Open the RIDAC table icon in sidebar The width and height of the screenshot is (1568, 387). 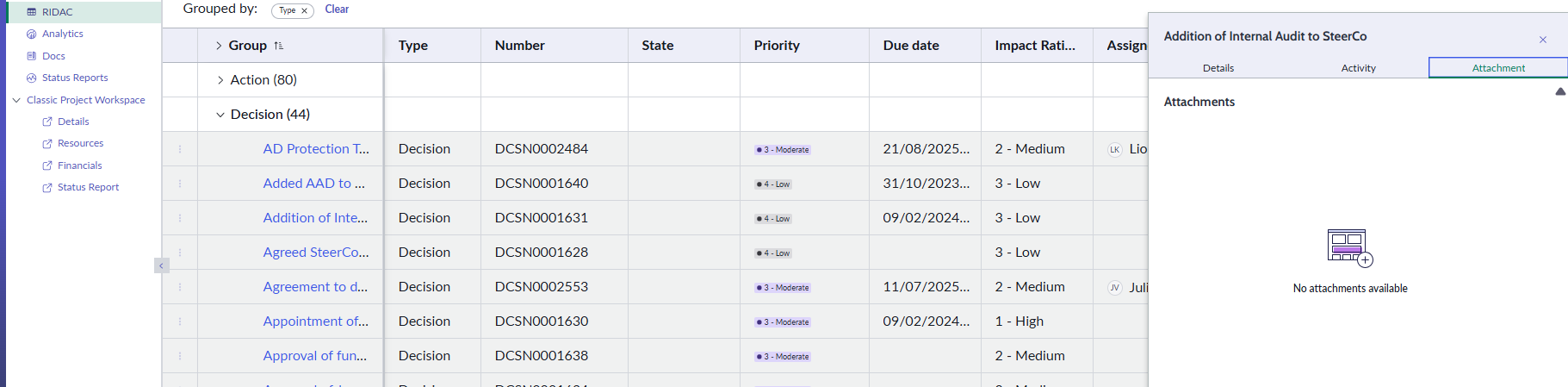(32, 12)
